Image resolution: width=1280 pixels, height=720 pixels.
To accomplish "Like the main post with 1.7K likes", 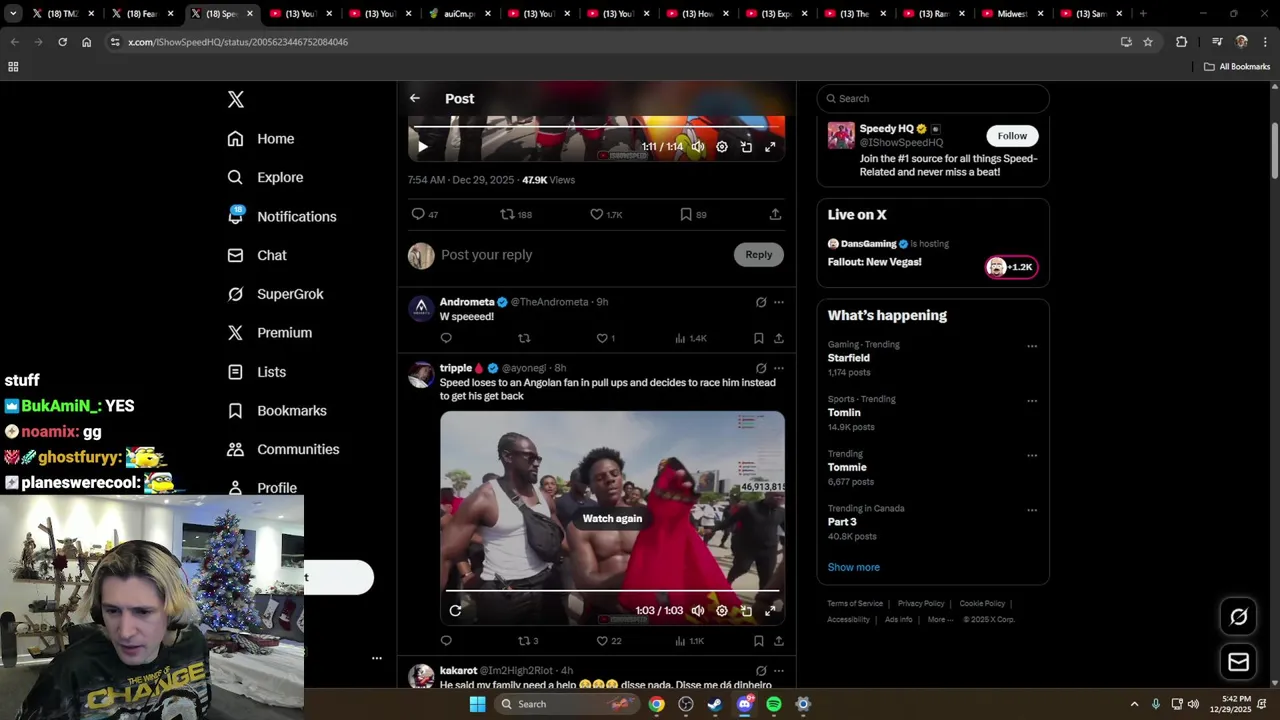I will pyautogui.click(x=606, y=214).
